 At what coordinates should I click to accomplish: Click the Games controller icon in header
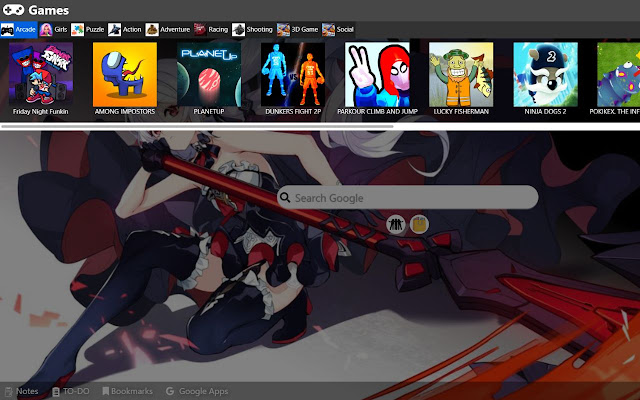click(13, 10)
